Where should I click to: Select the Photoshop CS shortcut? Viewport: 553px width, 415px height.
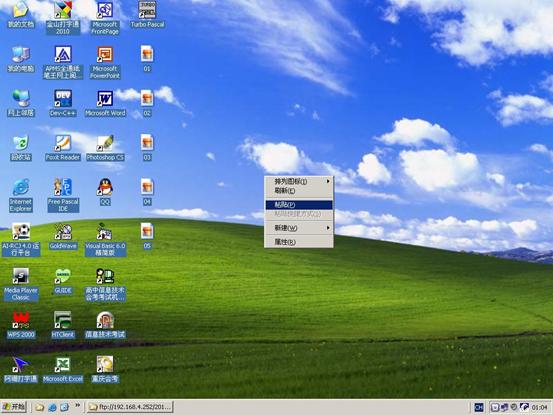[105, 147]
